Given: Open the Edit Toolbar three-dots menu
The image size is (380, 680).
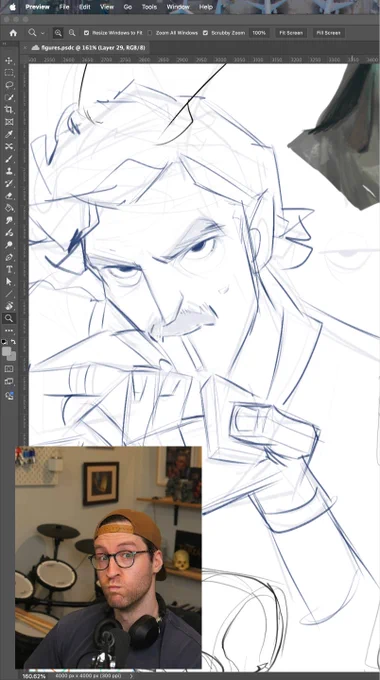Looking at the screenshot, I should point(9,331).
